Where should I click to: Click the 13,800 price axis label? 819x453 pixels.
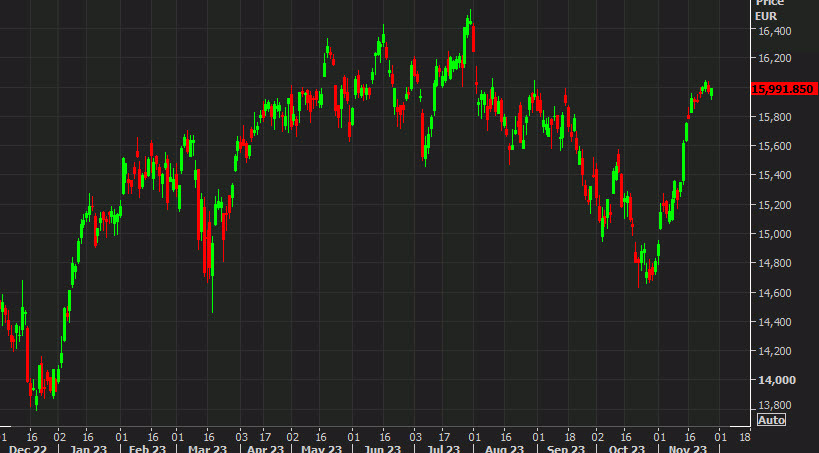point(775,405)
